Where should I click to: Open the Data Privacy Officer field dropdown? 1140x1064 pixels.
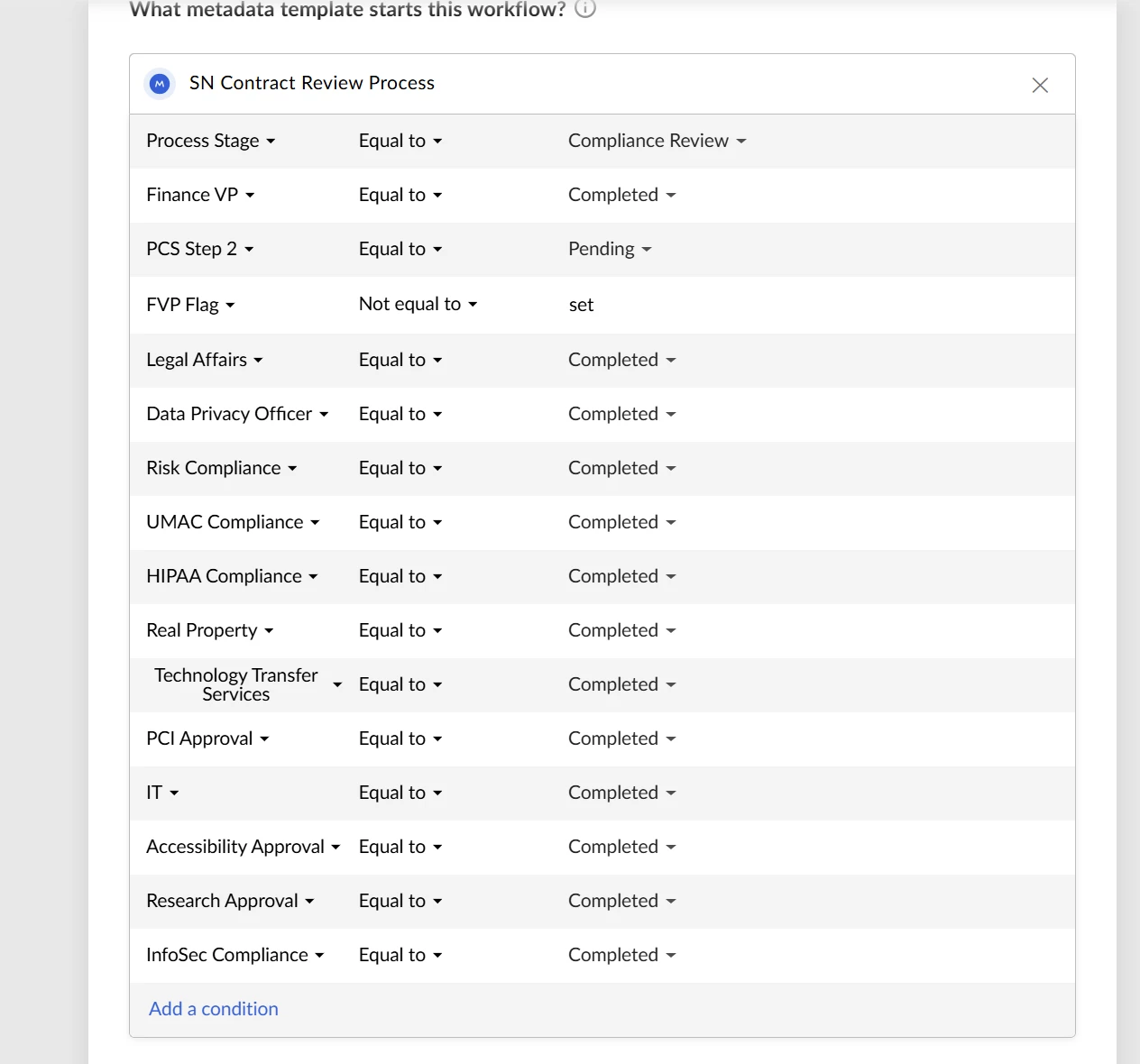pos(237,414)
